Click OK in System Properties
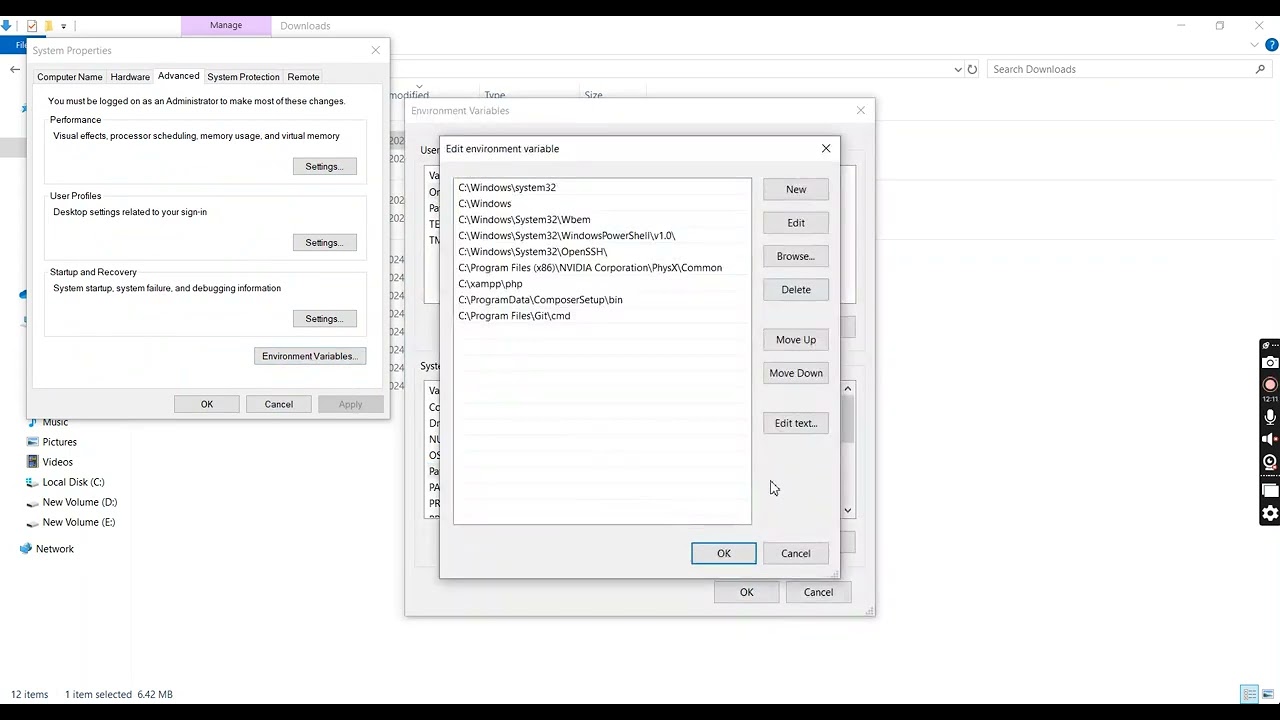The image size is (1280, 720). (207, 404)
